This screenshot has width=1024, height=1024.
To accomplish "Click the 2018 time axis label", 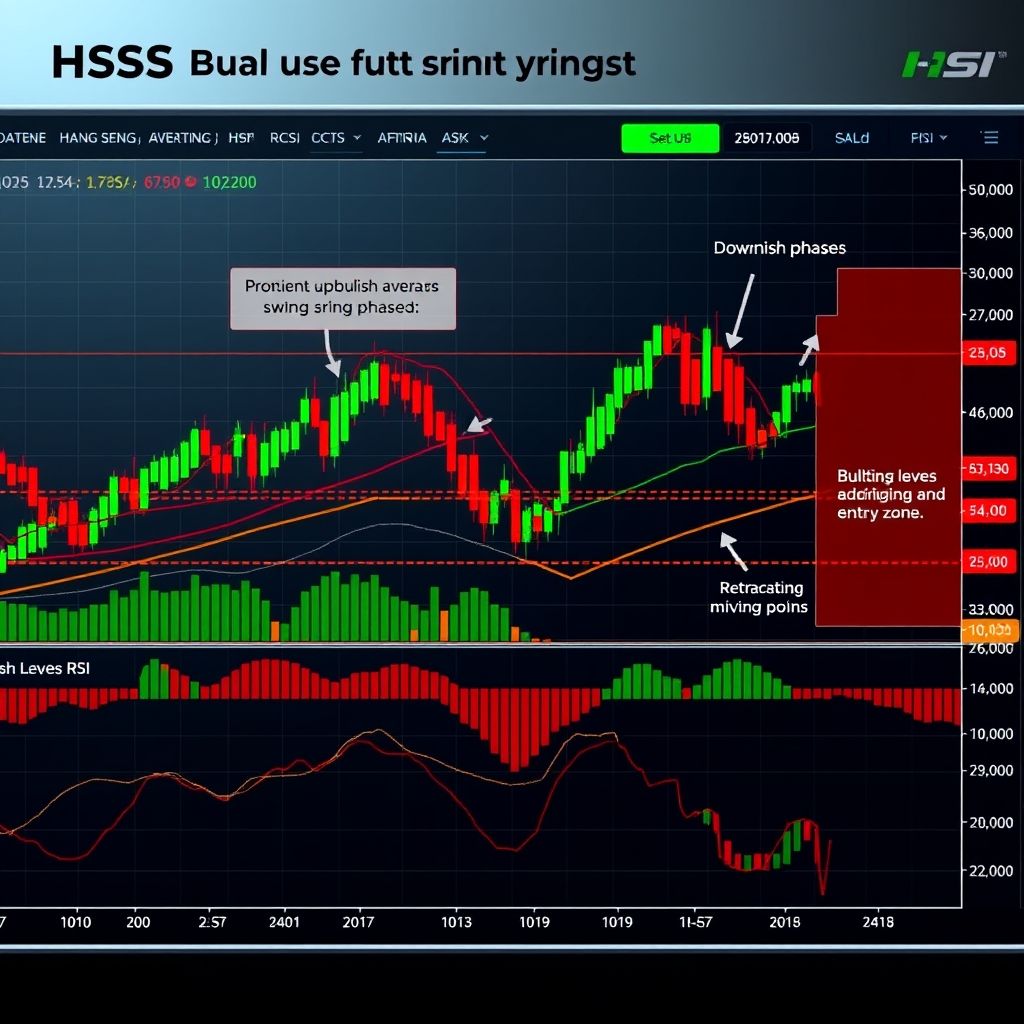I will (x=785, y=922).
